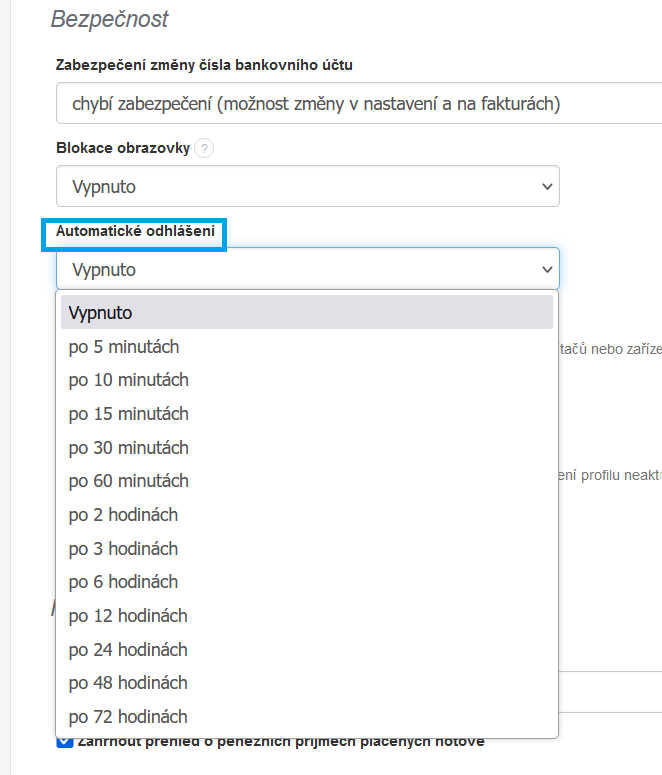Choose po 2 hodinách option
The width and height of the screenshot is (662, 775).
pyautogui.click(x=307, y=515)
